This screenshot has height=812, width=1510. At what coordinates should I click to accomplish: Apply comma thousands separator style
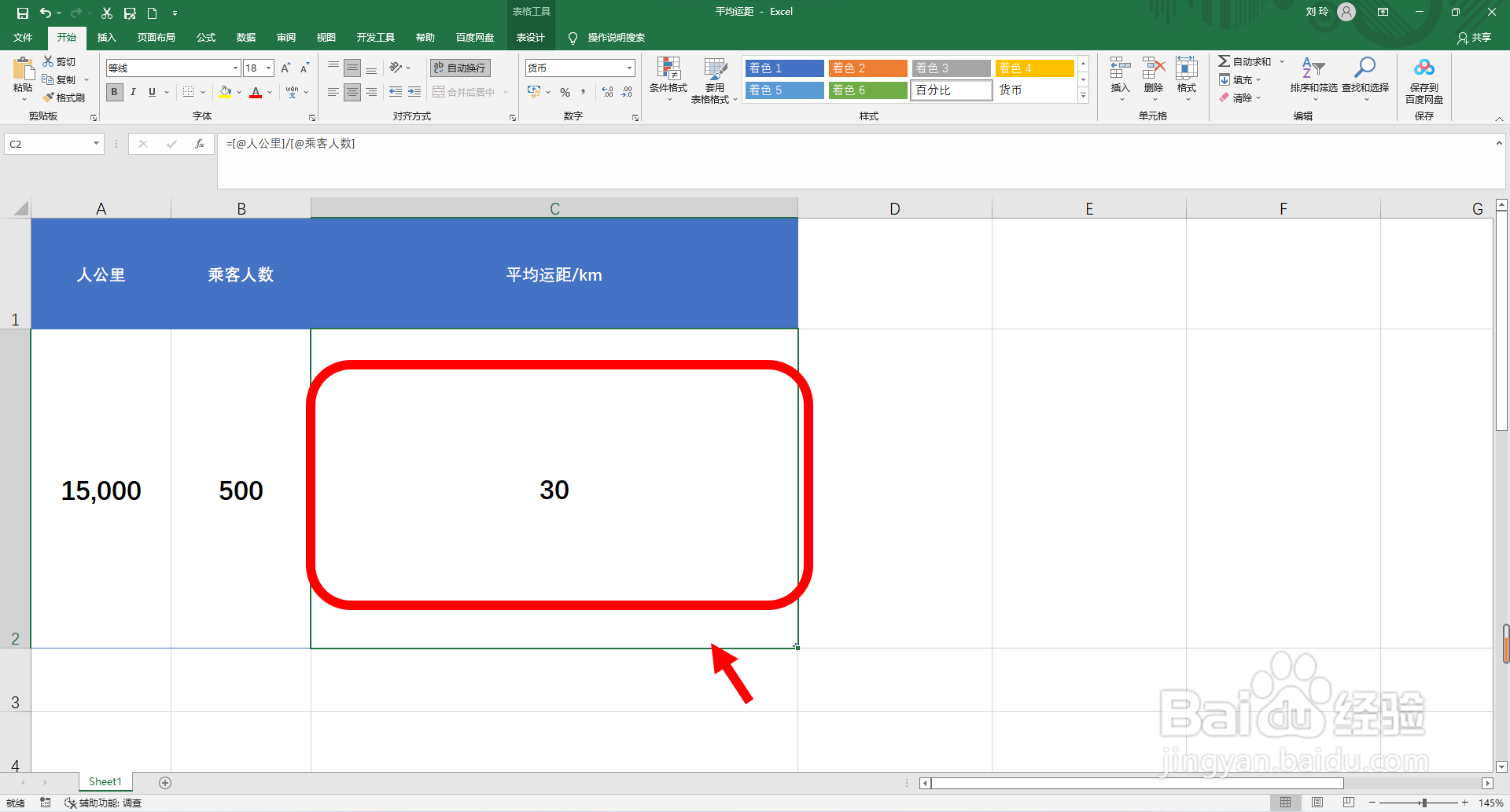click(584, 92)
